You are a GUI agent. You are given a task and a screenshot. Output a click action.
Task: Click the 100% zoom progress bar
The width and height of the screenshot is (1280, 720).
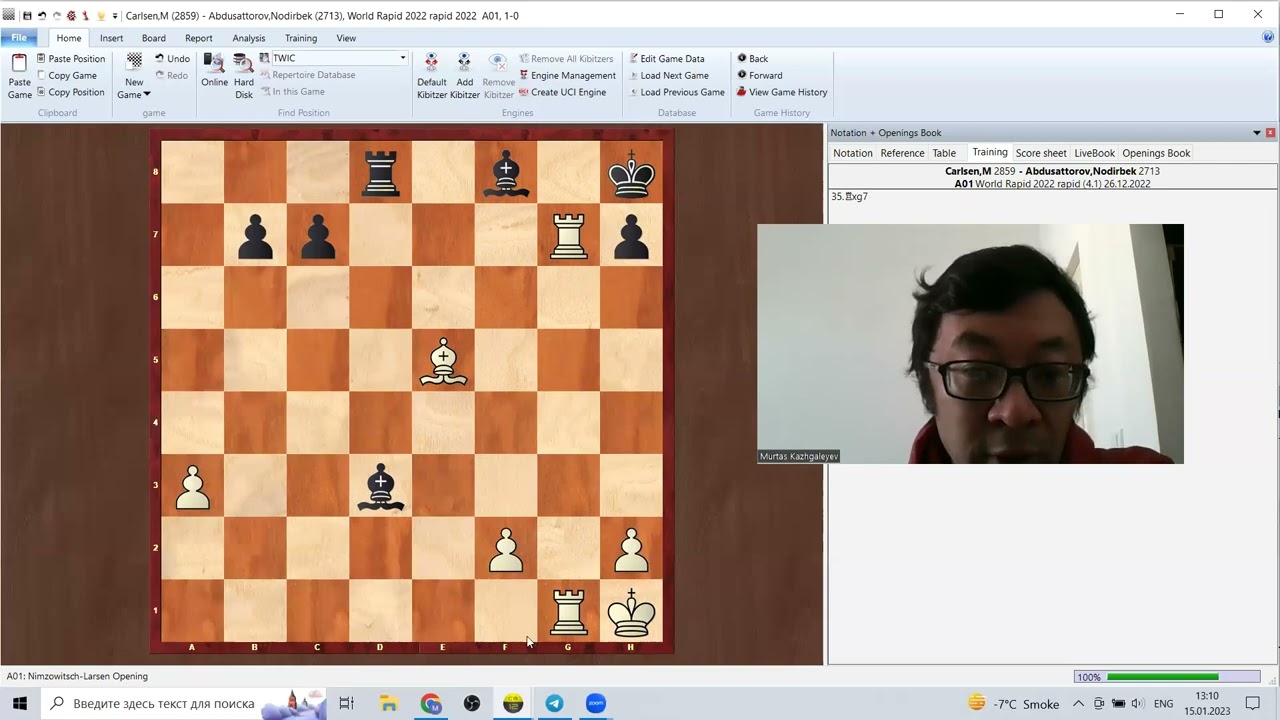pos(1165,677)
